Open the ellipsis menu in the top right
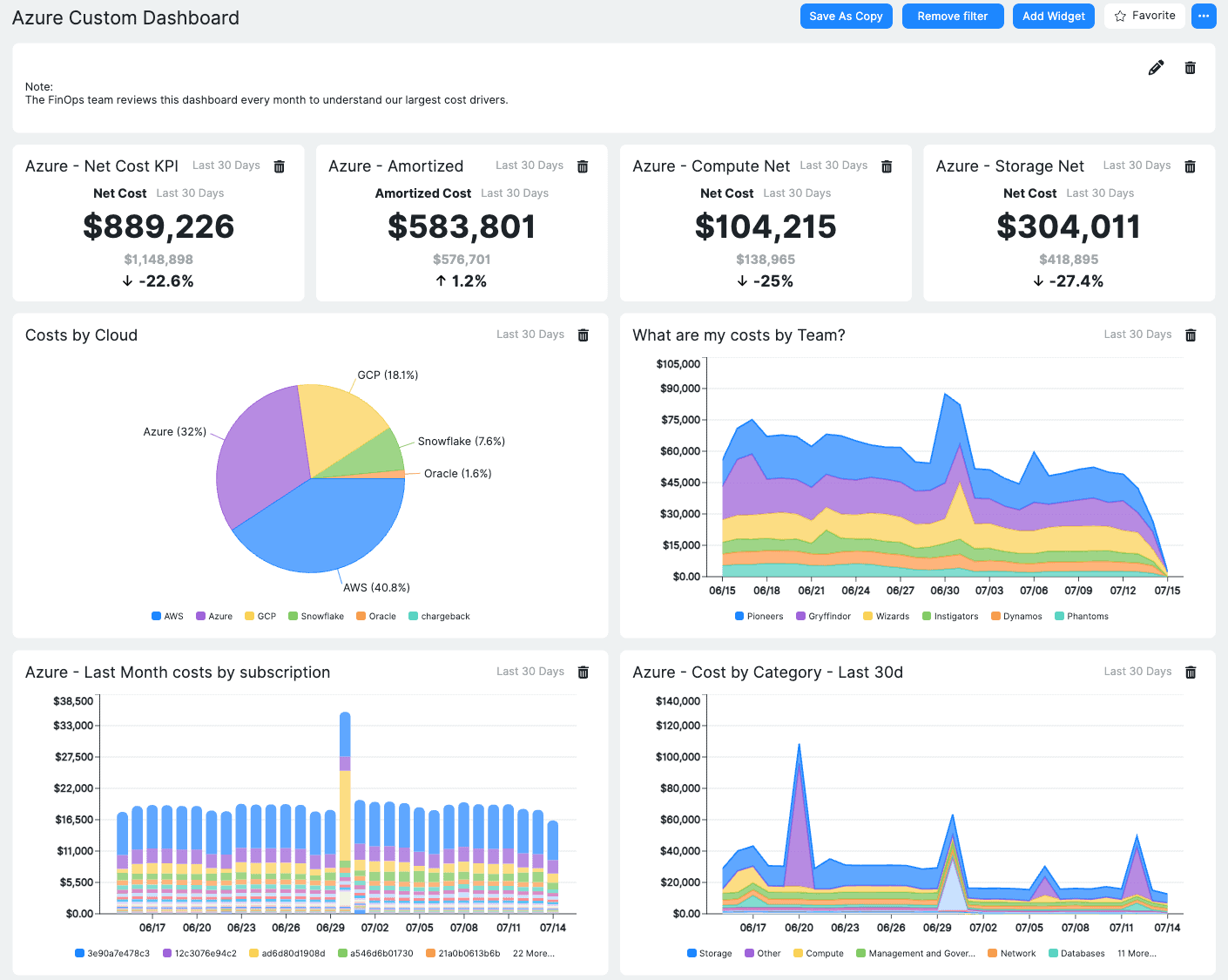 pyautogui.click(x=1204, y=16)
